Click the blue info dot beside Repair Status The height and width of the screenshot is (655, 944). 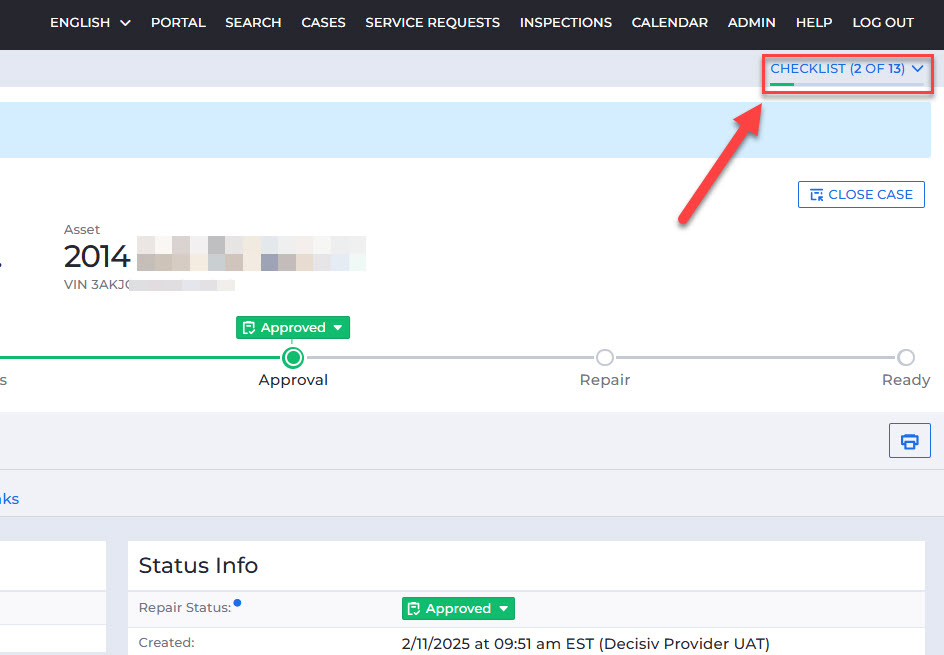click(x=237, y=603)
